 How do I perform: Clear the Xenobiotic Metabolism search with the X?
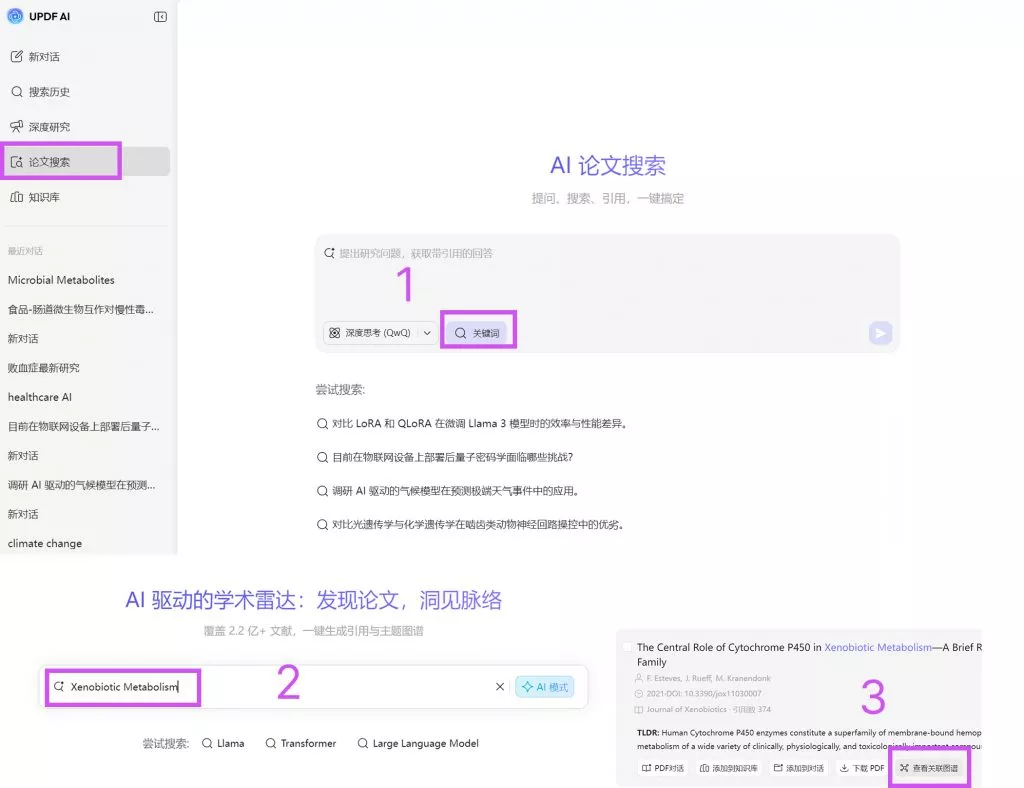click(x=500, y=687)
